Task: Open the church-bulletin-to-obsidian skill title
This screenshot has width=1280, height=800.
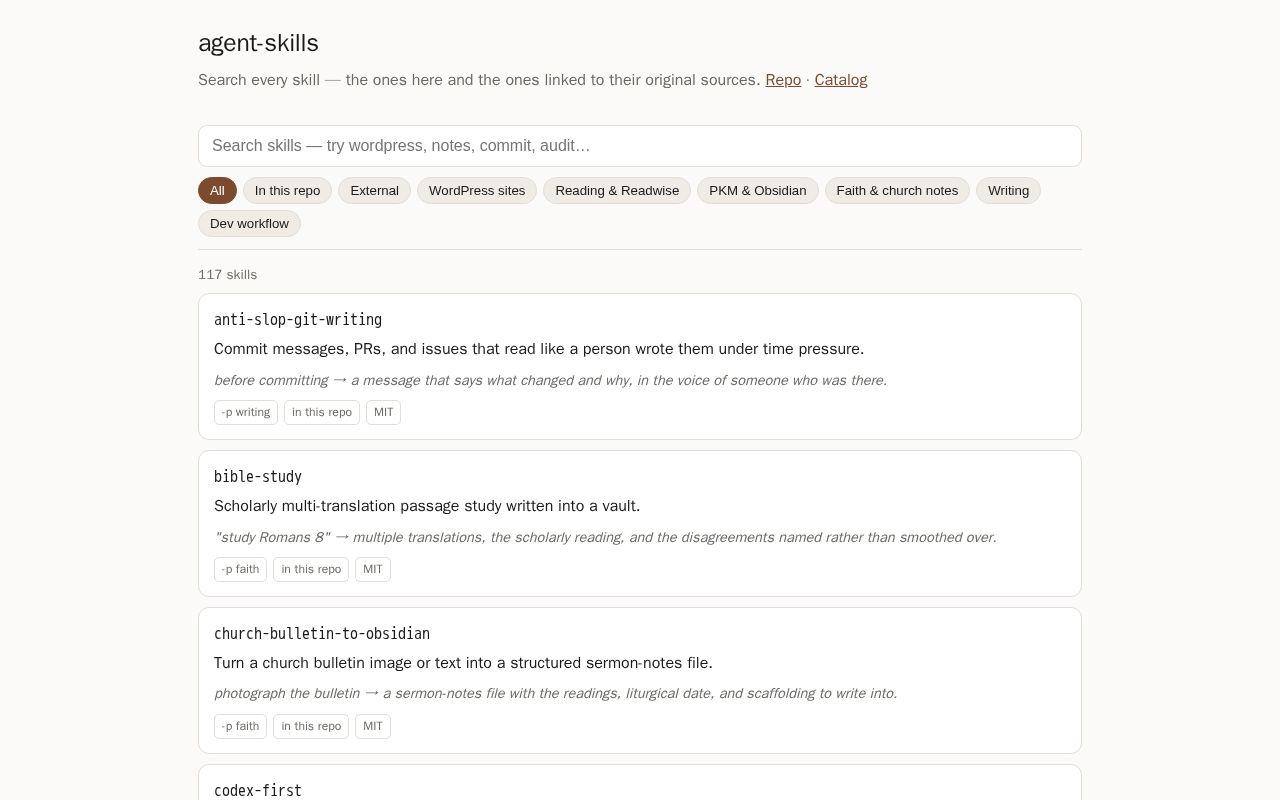Action: pos(322,634)
